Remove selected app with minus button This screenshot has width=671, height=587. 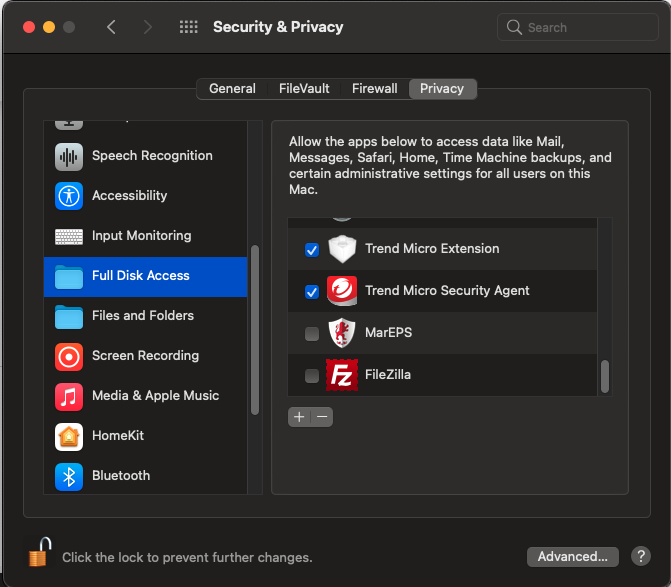(322, 417)
